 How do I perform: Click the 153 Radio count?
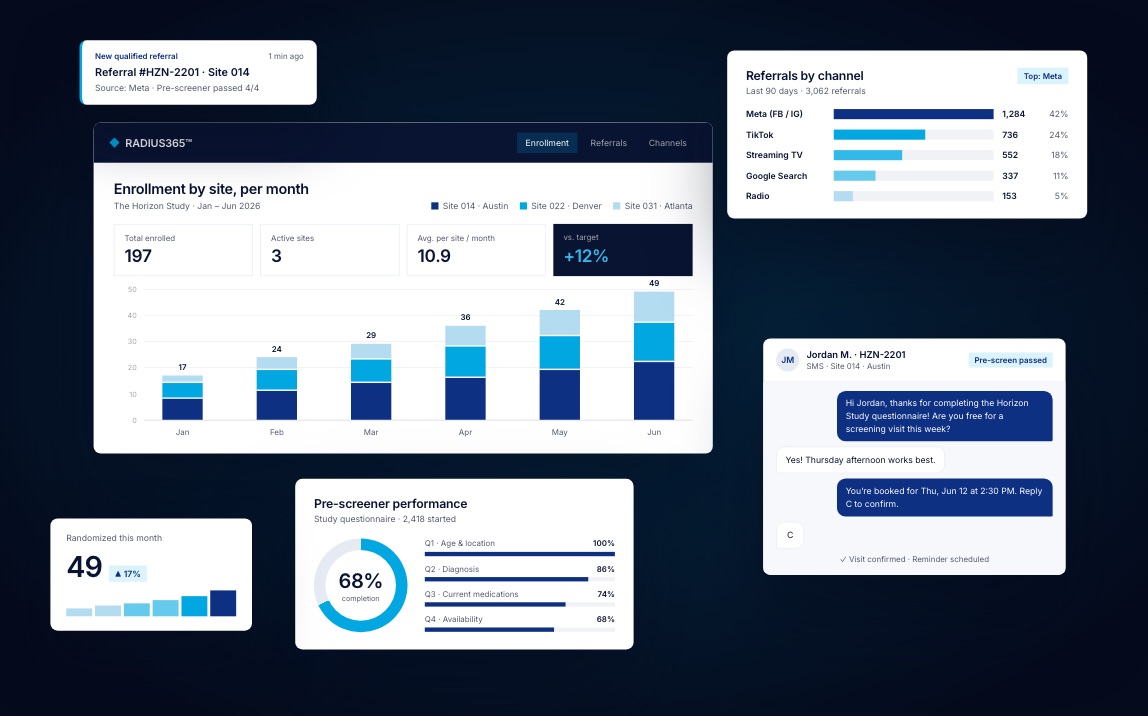click(x=1010, y=196)
